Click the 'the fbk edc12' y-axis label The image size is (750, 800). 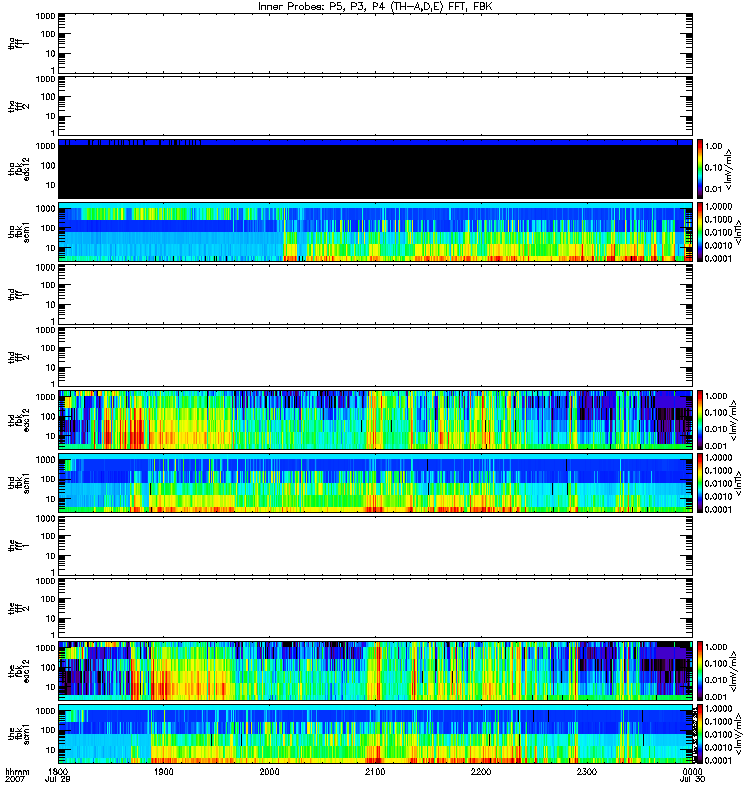coord(19,671)
